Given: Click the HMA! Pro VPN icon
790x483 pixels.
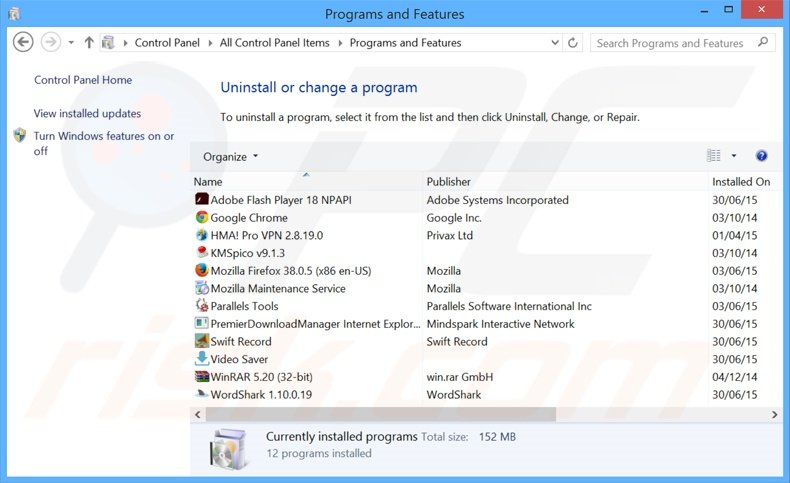Looking at the screenshot, I should click(202, 235).
